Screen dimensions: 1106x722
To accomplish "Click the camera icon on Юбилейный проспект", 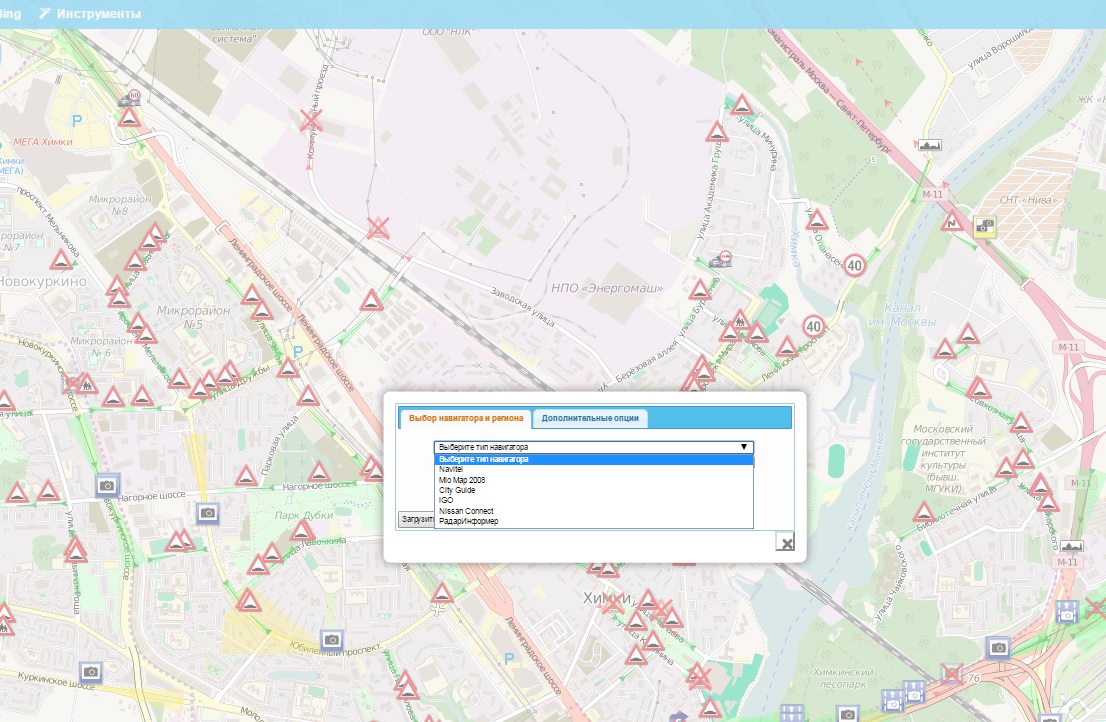I will coord(332,638).
